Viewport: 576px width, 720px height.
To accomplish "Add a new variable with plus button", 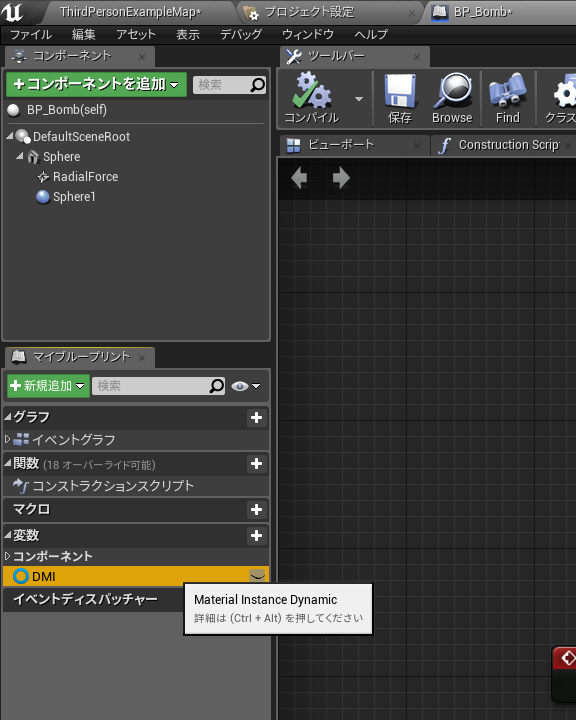I will [x=256, y=535].
